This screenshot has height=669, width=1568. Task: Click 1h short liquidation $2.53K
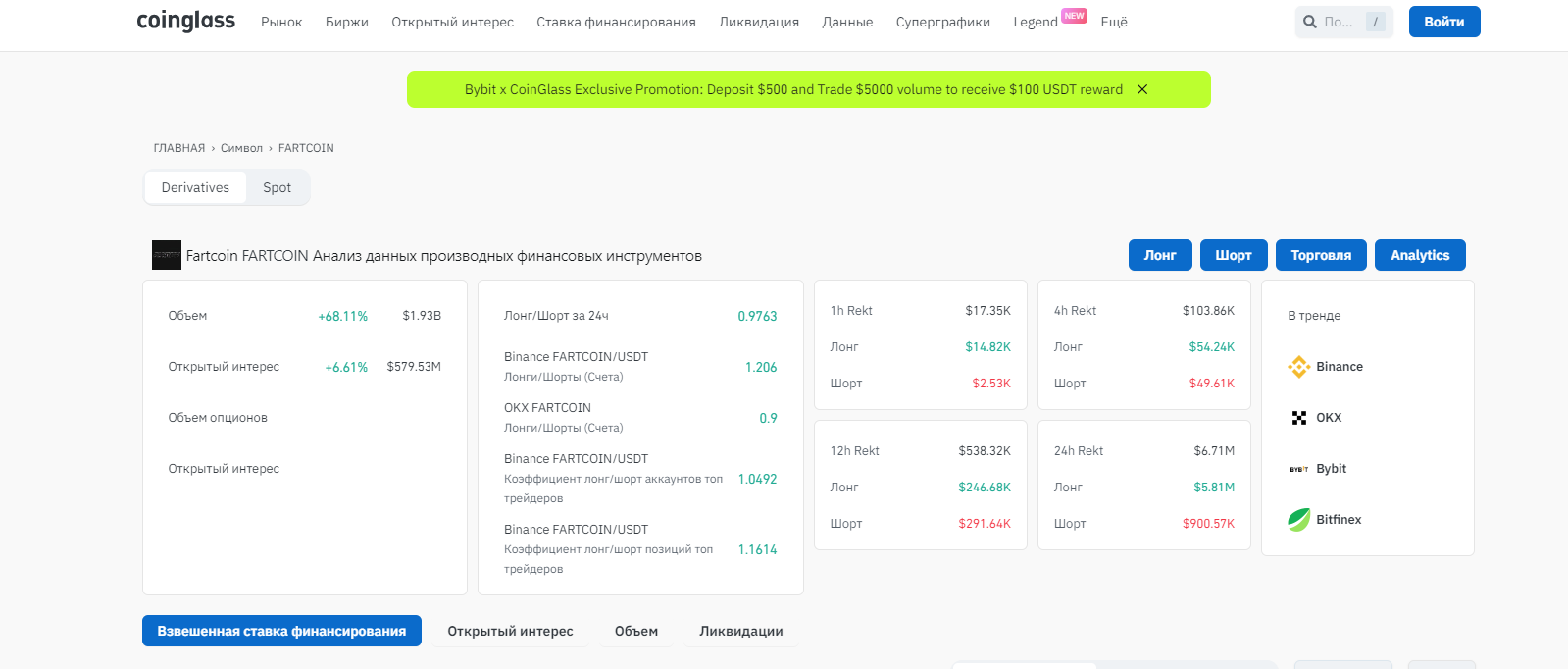[991, 384]
